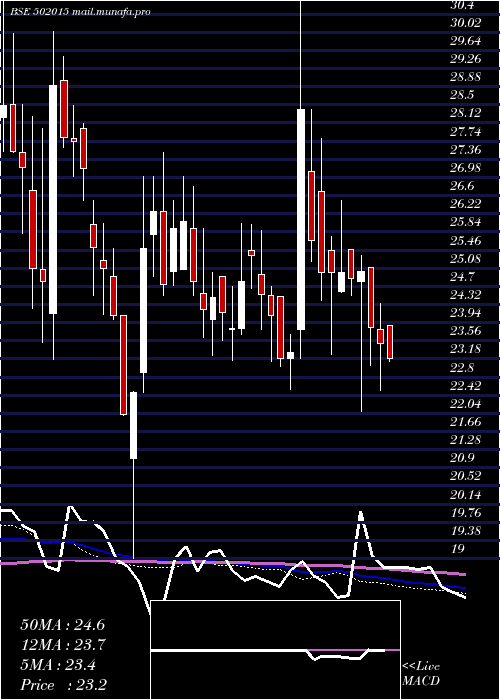Click the 19.38 price axis label

(465, 530)
